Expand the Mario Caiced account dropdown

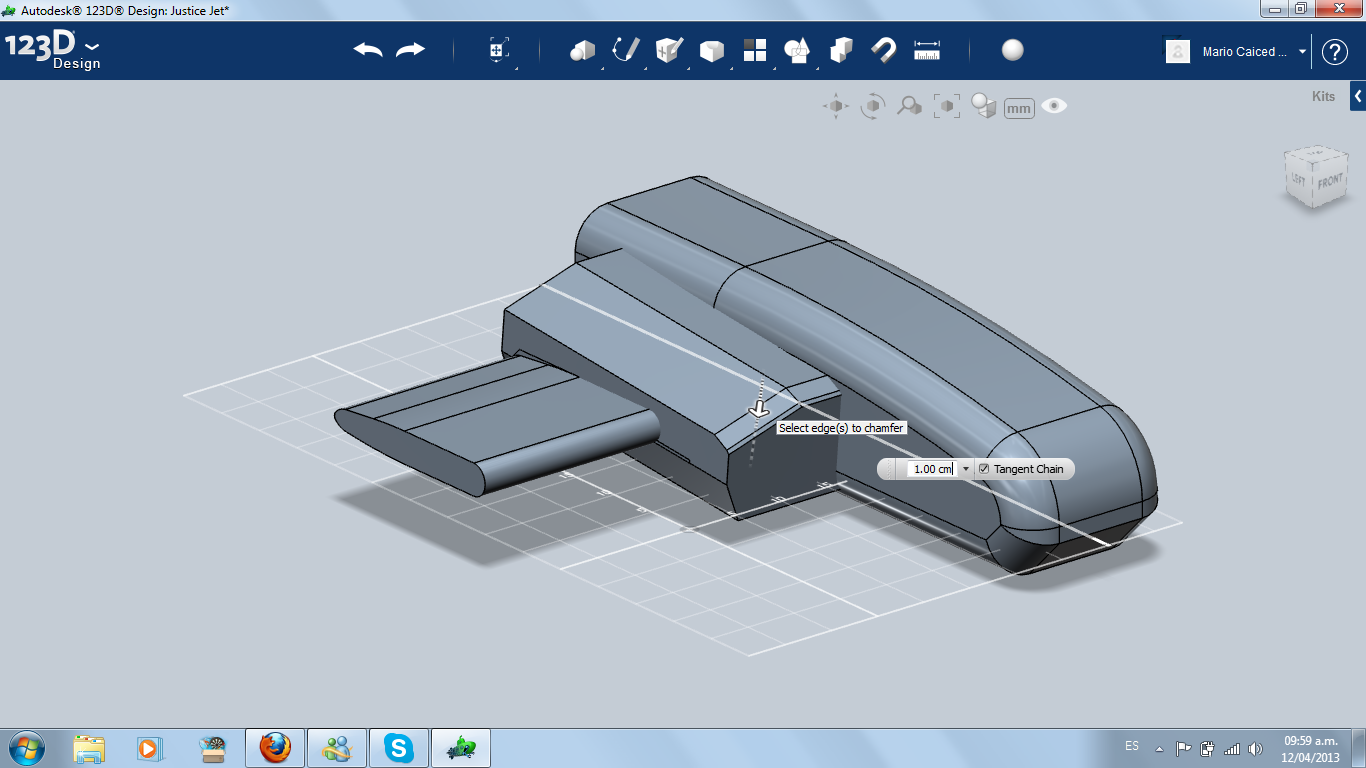click(1302, 52)
